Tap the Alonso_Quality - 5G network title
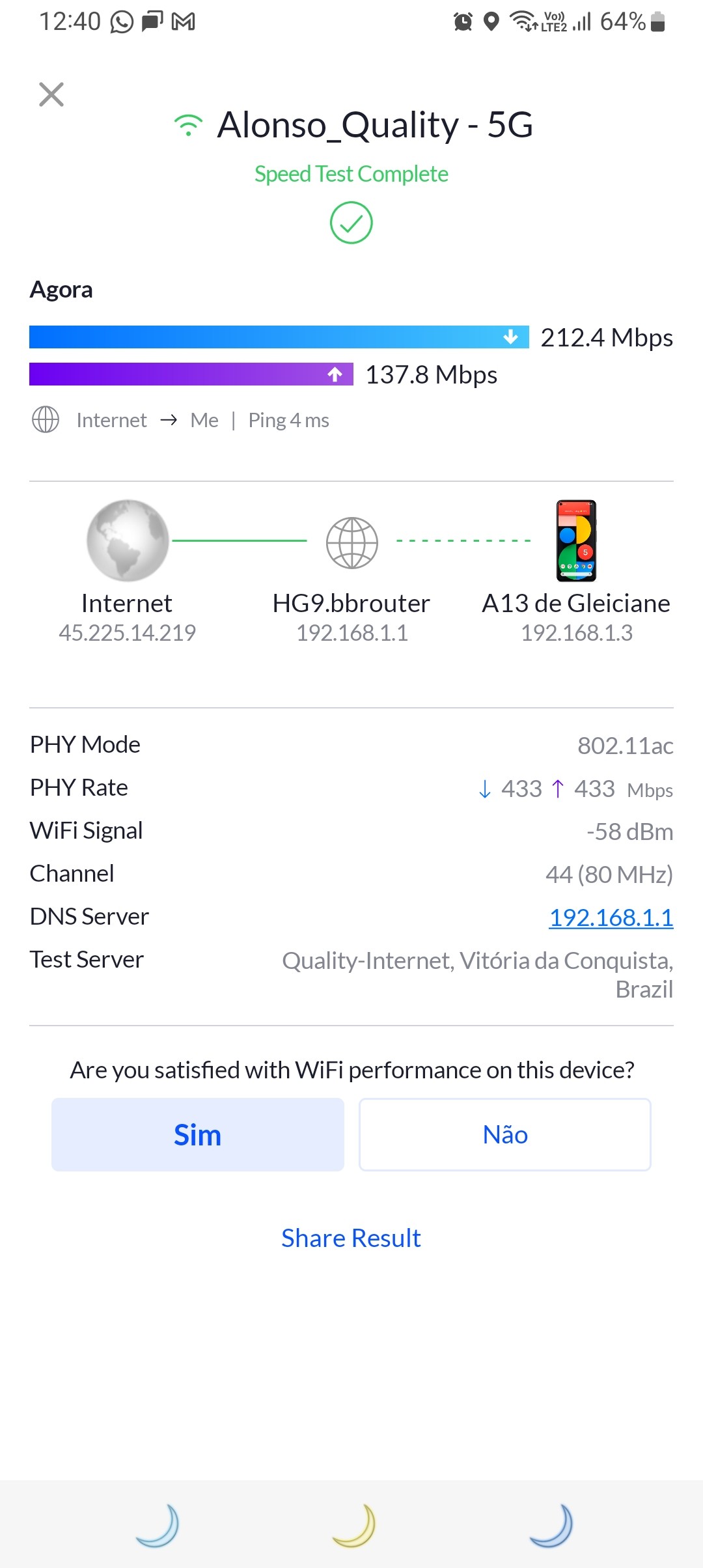This screenshot has height=1568, width=703. pyautogui.click(x=375, y=125)
